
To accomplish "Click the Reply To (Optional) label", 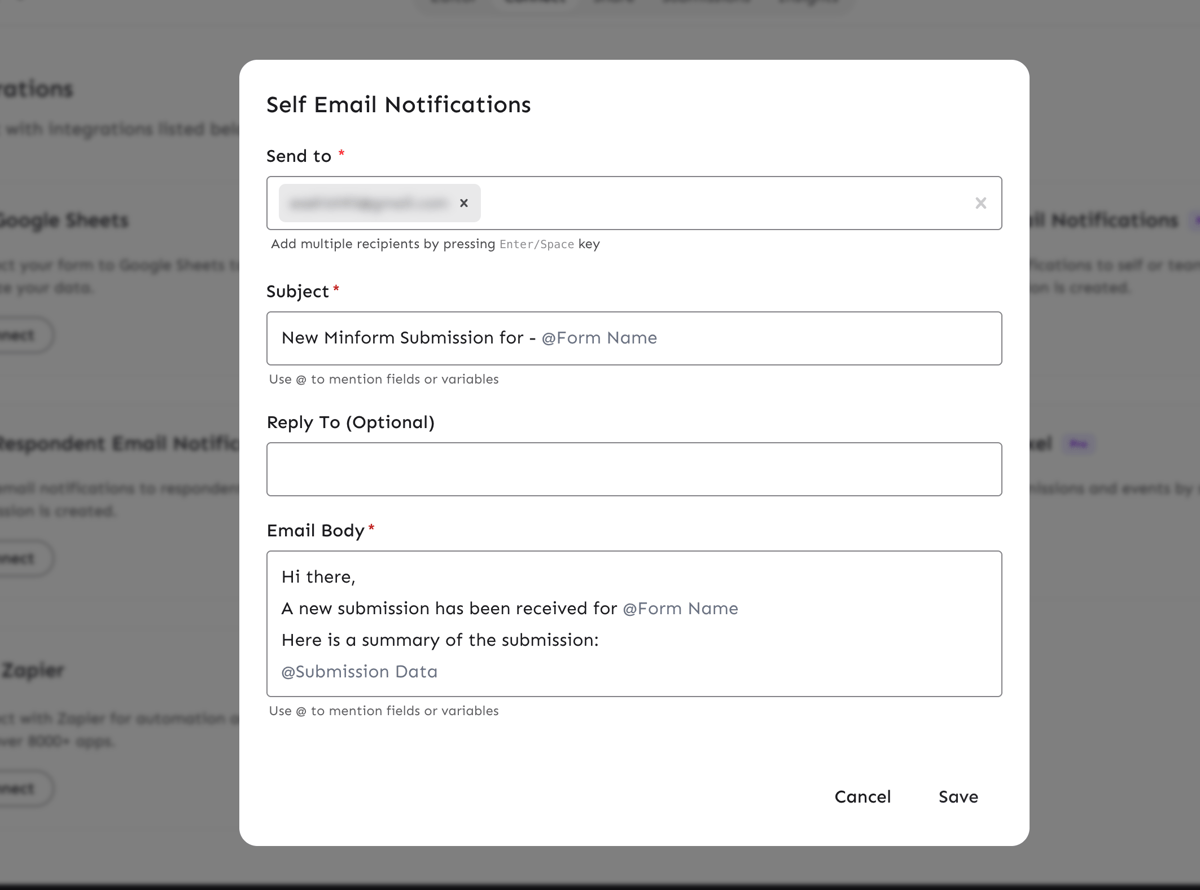I will 350,422.
